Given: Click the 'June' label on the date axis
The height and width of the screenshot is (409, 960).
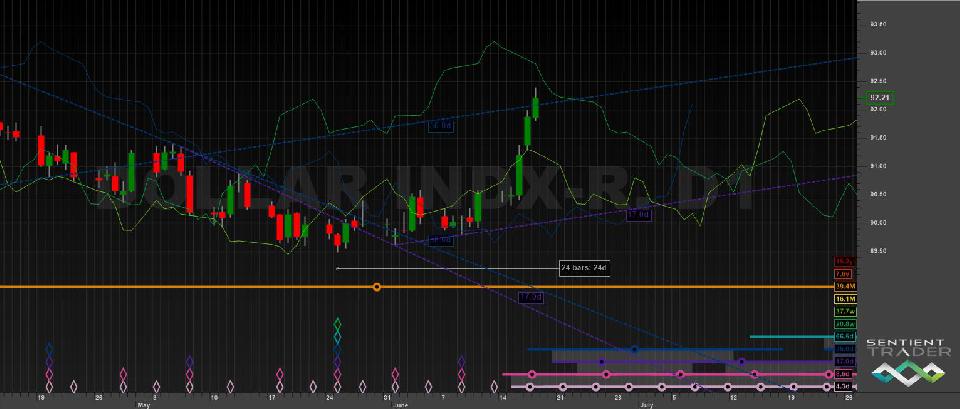Looking at the screenshot, I should pyautogui.click(x=401, y=405).
